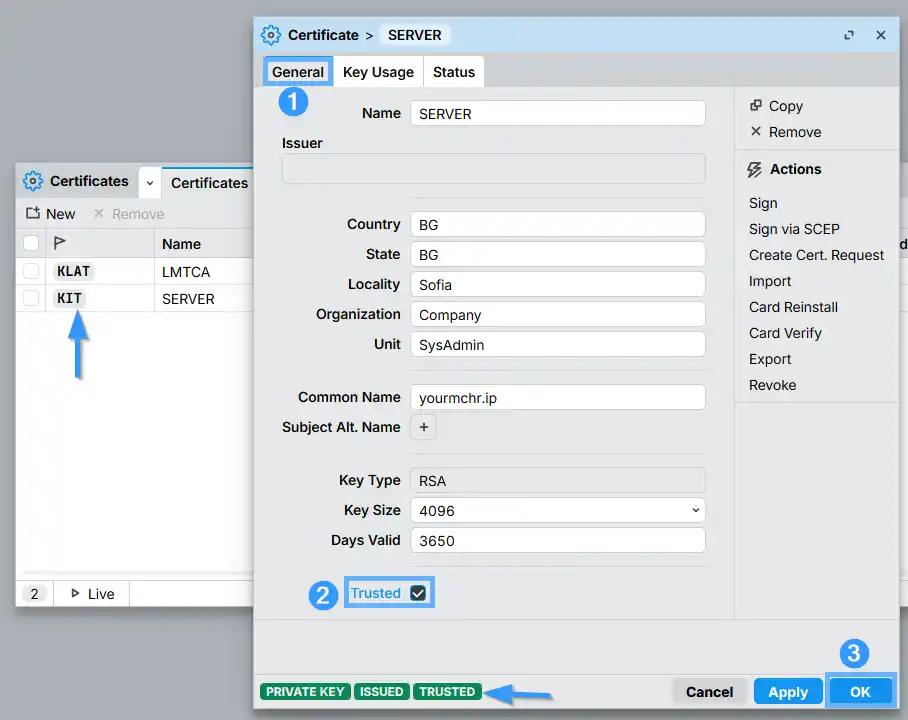This screenshot has width=908, height=720.
Task: Close the Certificate dialog
Action: pyautogui.click(x=881, y=35)
